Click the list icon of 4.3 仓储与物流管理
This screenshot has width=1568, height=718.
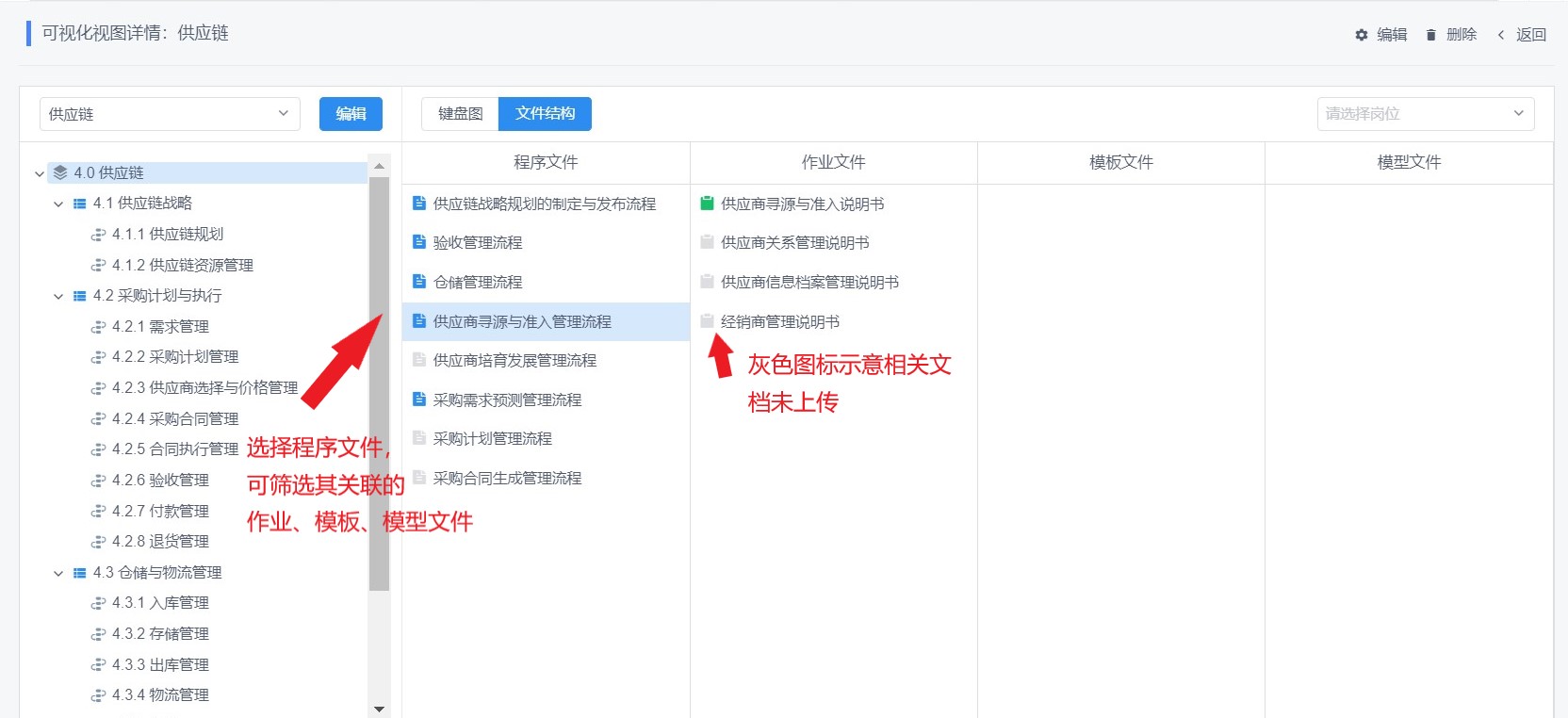(80, 573)
